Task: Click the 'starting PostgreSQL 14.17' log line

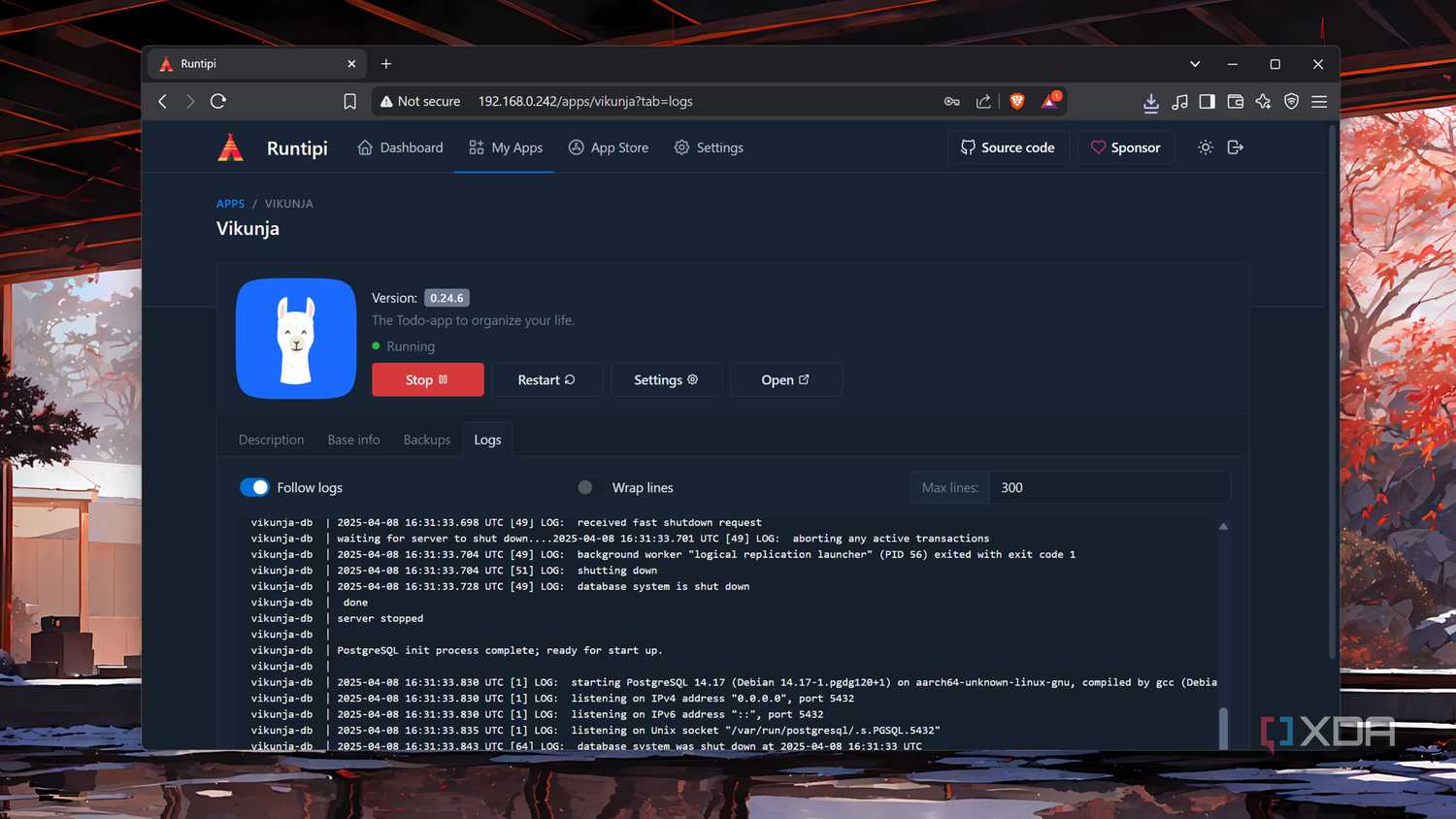Action: pos(777,682)
